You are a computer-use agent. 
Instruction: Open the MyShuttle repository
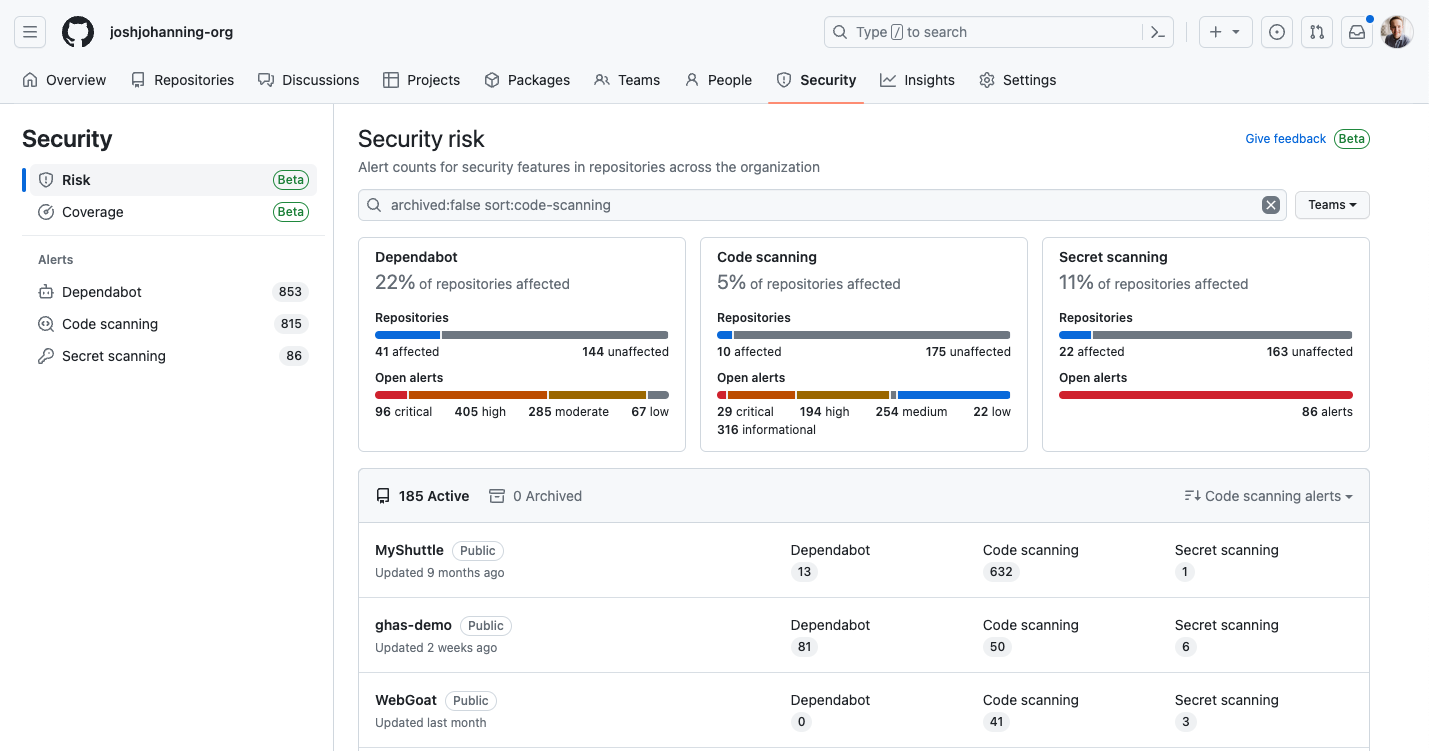[x=409, y=549]
